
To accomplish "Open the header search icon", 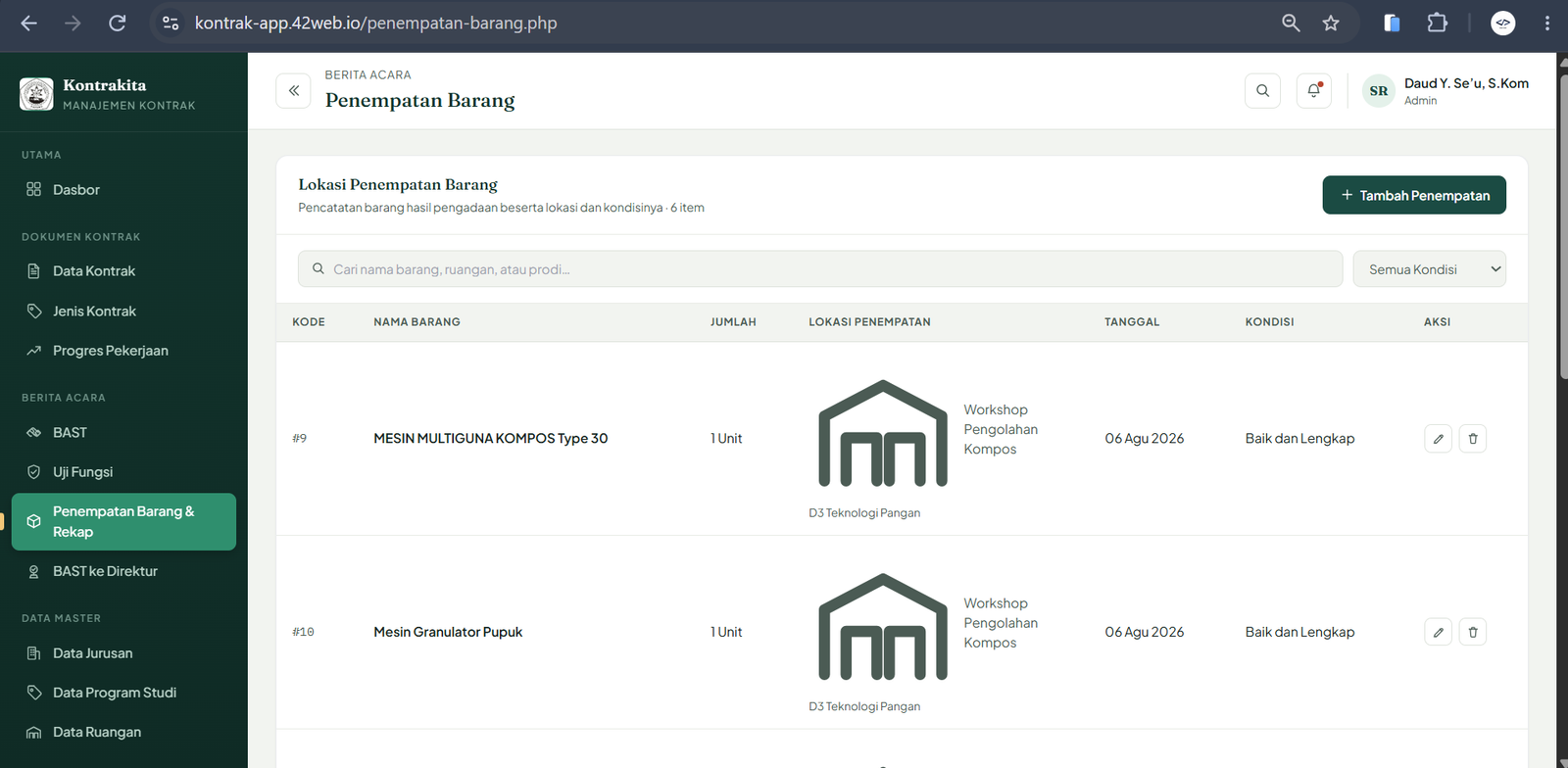I will click(x=1262, y=90).
